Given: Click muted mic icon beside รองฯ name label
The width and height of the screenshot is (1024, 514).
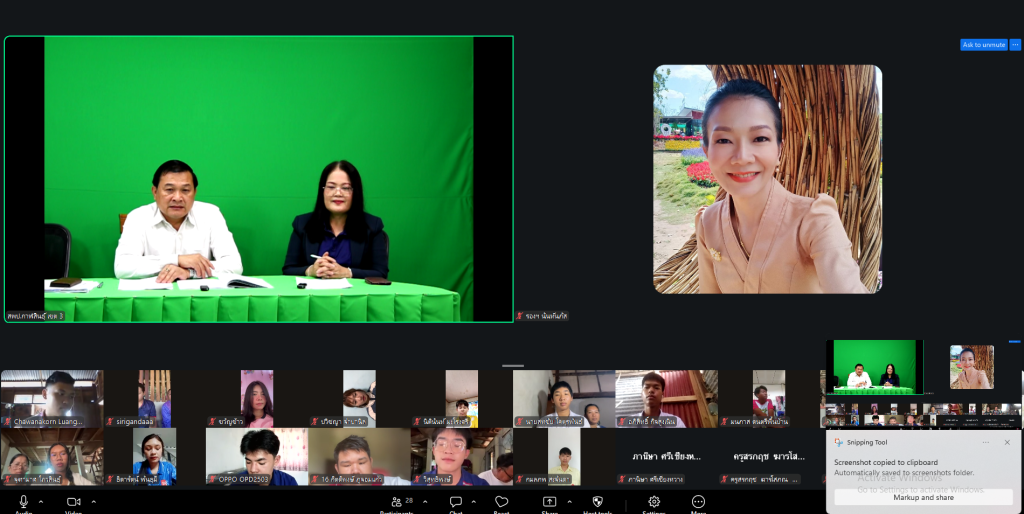Looking at the screenshot, I should point(520,316).
